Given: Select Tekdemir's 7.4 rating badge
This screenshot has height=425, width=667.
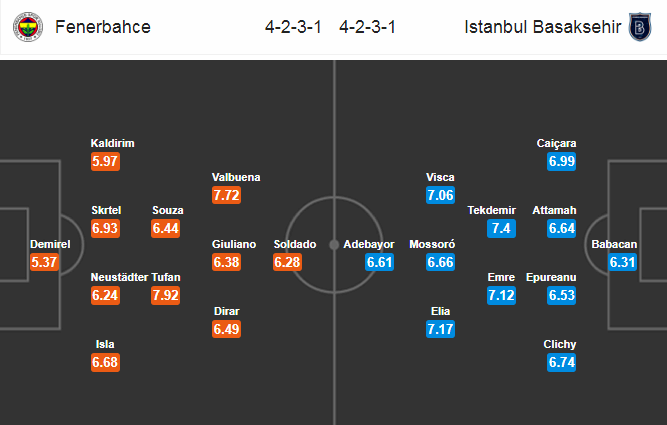Looking at the screenshot, I should coord(501,228).
